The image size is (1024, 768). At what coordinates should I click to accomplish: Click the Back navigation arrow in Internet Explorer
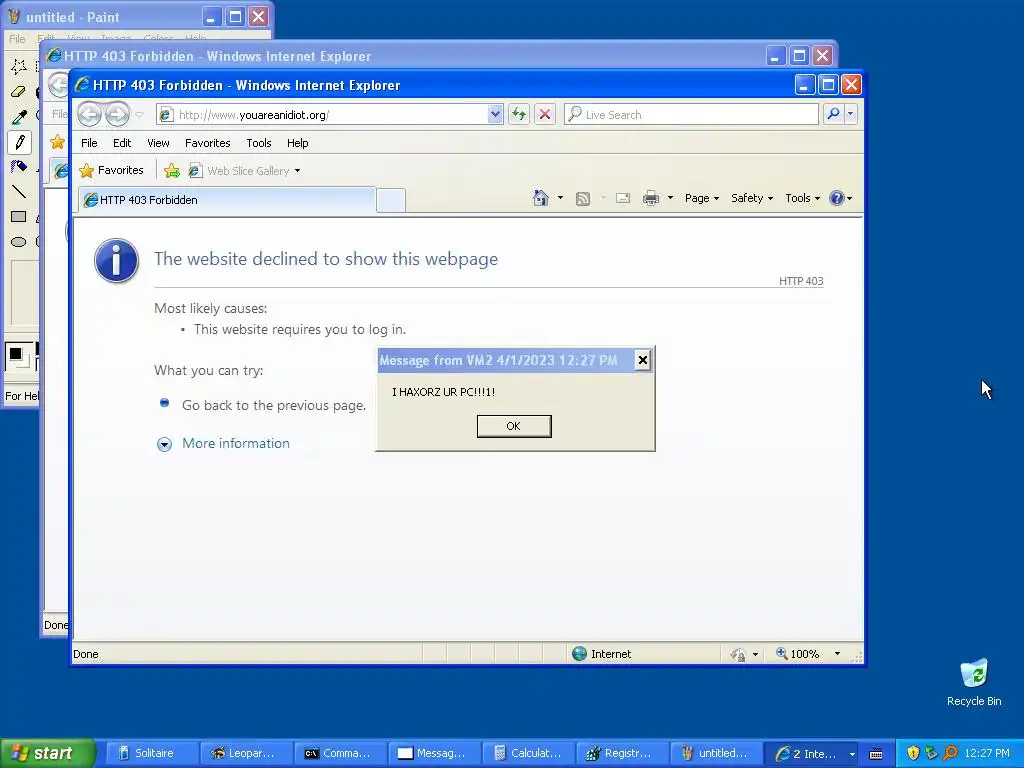[x=89, y=114]
